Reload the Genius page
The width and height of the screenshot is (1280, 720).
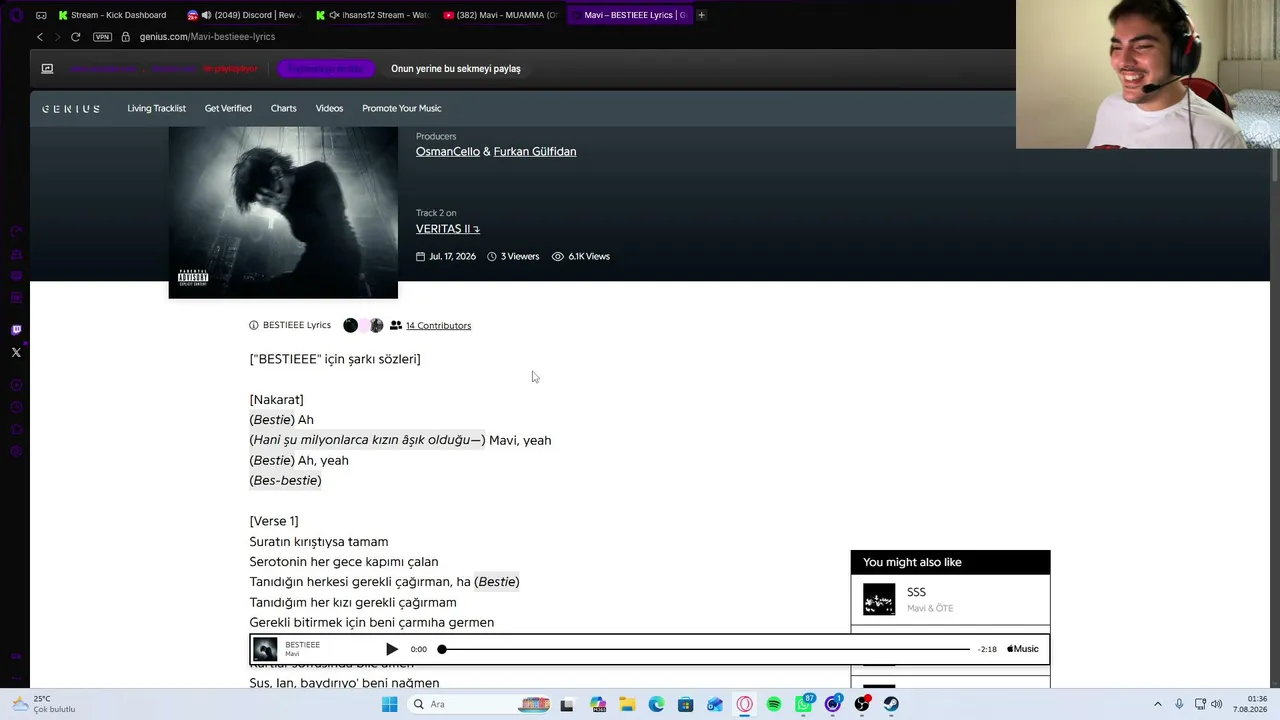tap(75, 37)
